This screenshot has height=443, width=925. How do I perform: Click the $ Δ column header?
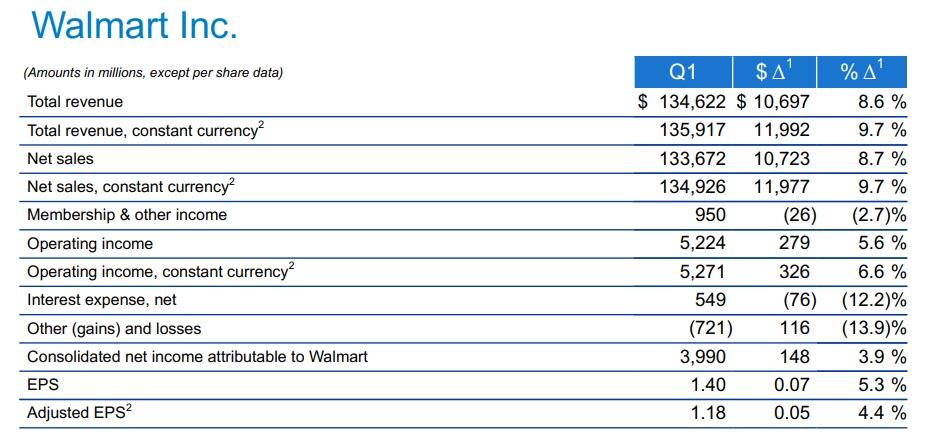click(x=774, y=72)
